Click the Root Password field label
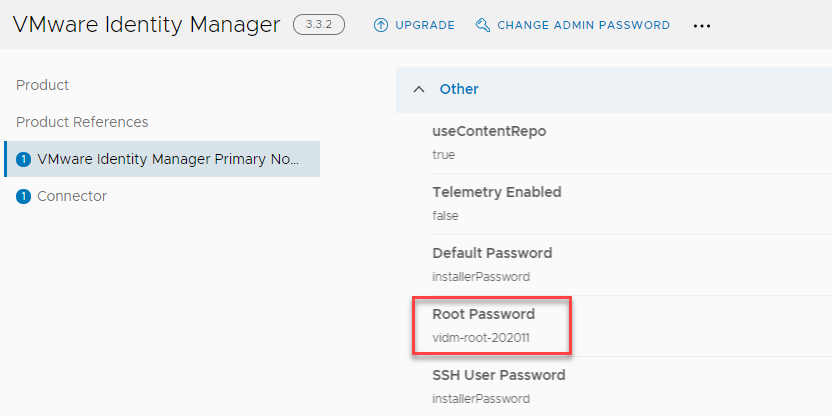Image resolution: width=832 pixels, height=416 pixels. click(483, 314)
